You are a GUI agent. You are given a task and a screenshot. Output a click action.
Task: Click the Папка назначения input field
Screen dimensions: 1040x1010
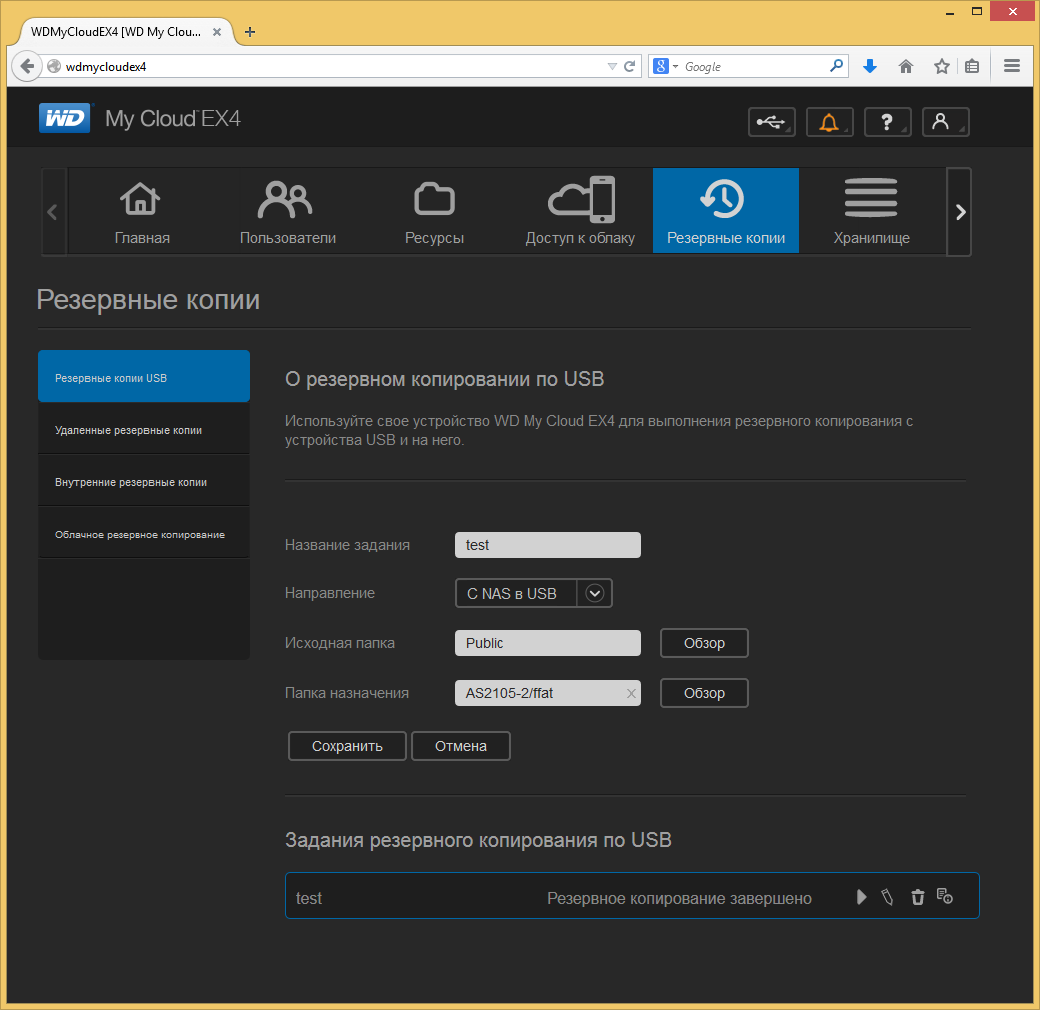(548, 693)
